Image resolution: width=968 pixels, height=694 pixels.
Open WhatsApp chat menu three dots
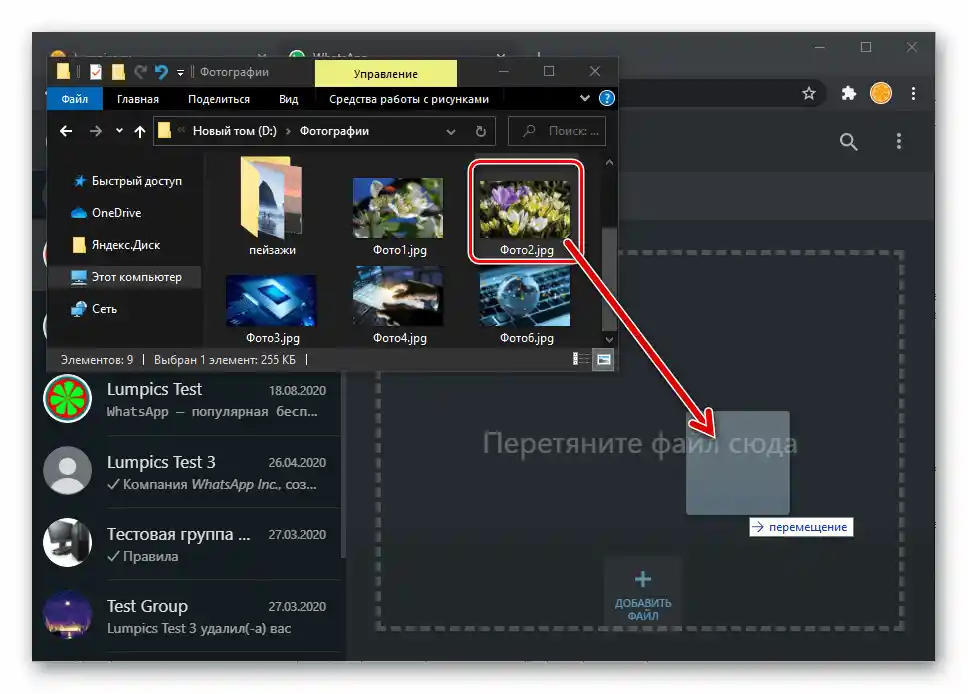point(899,141)
